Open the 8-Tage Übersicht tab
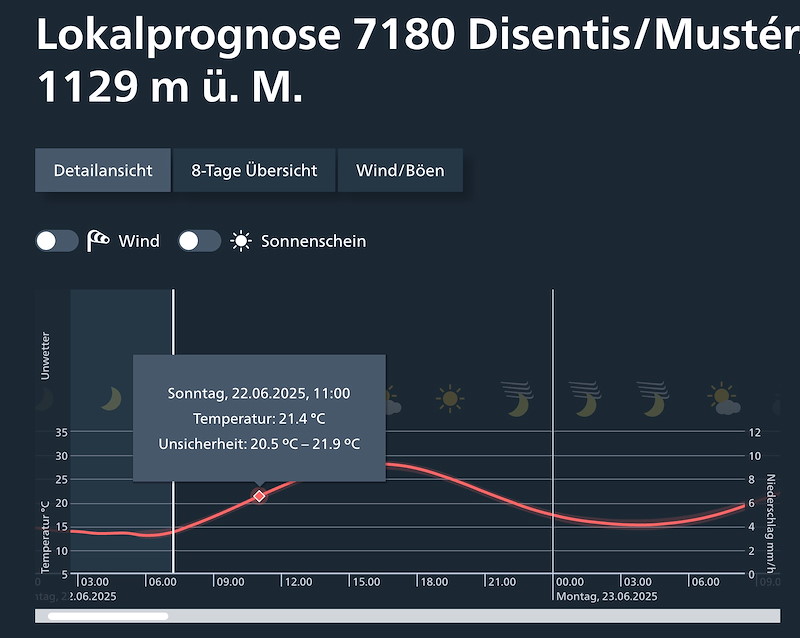The image size is (800, 638). point(254,170)
